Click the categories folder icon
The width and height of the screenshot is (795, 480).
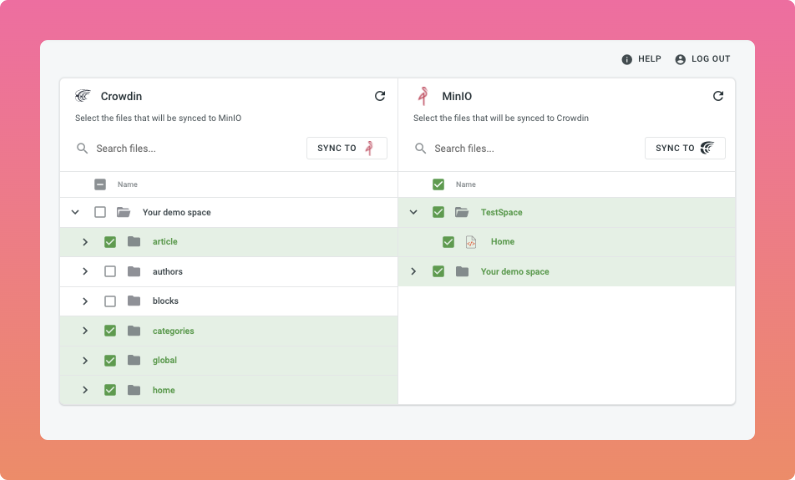[134, 330]
